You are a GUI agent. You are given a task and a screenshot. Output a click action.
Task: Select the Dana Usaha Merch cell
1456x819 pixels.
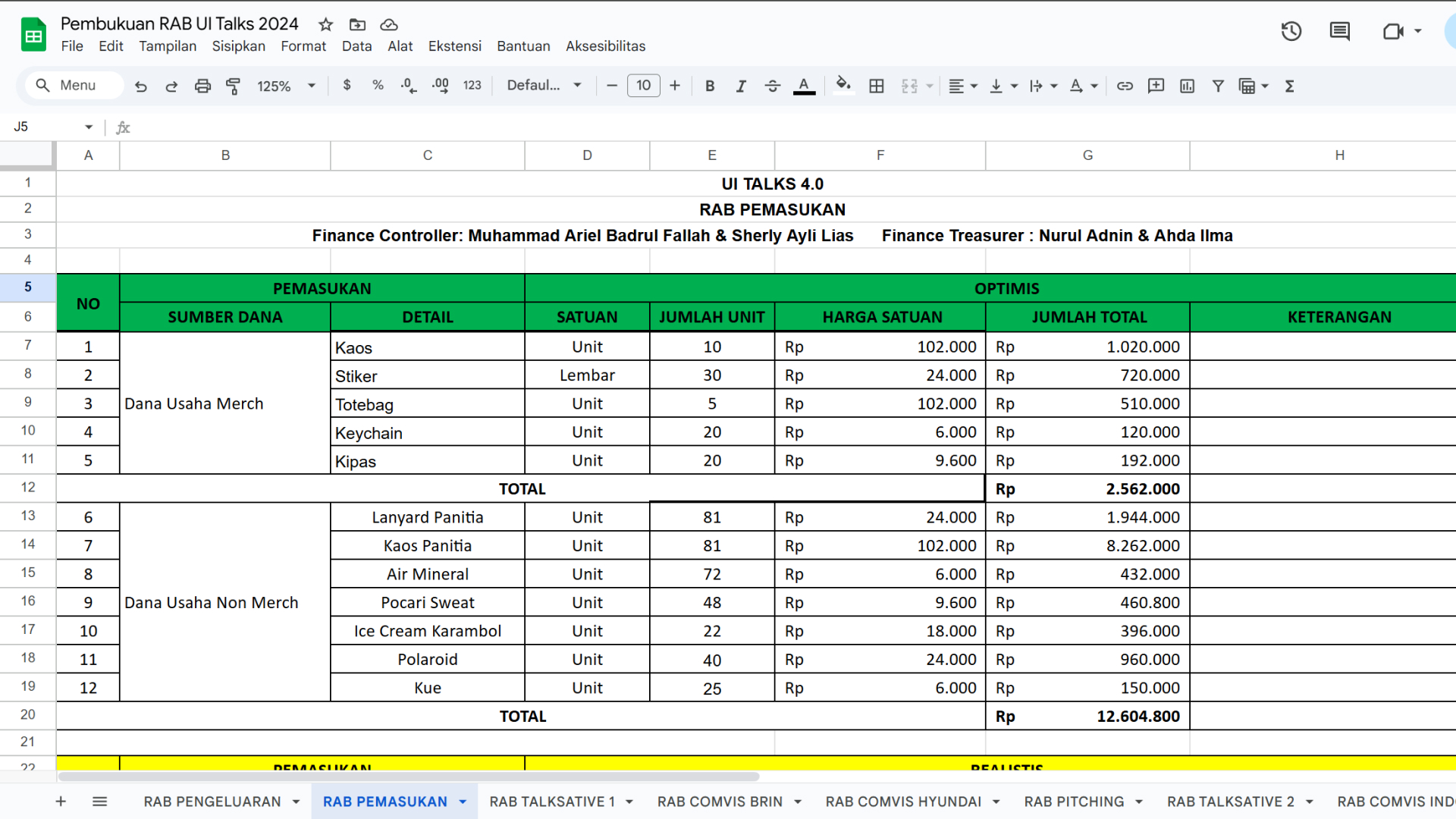click(x=225, y=403)
